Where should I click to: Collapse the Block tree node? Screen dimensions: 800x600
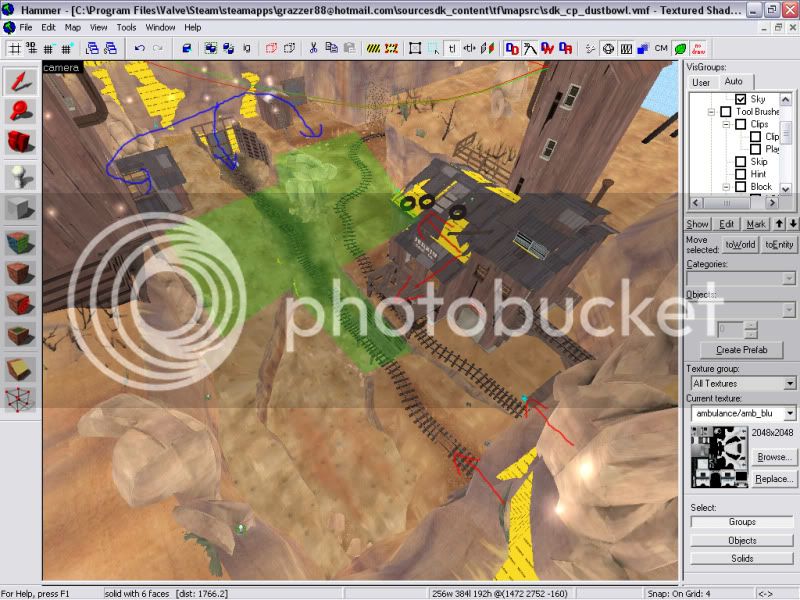click(726, 187)
